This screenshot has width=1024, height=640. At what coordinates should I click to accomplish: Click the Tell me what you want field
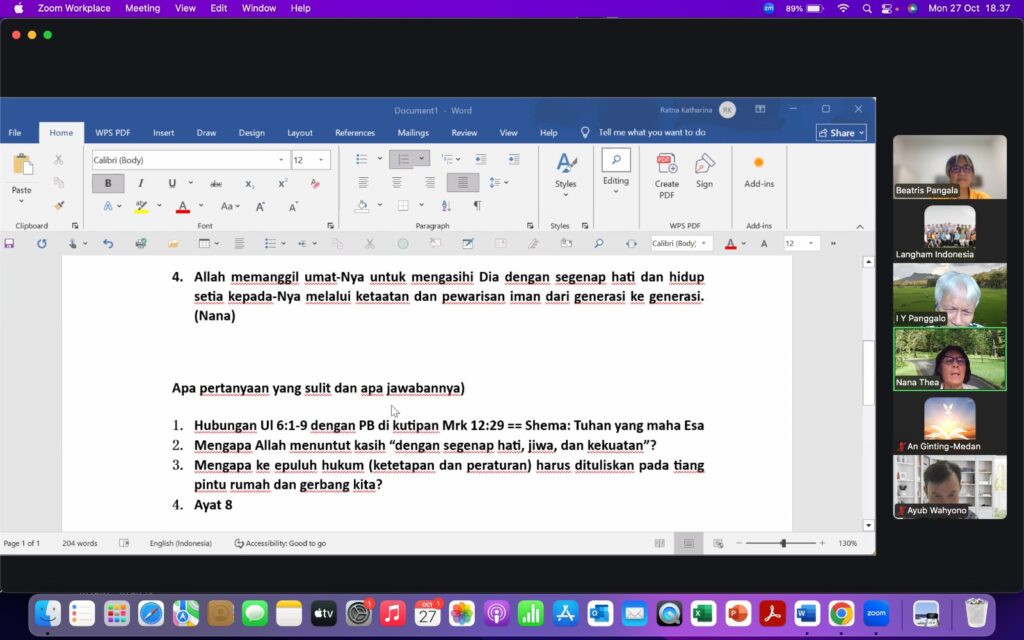click(652, 133)
